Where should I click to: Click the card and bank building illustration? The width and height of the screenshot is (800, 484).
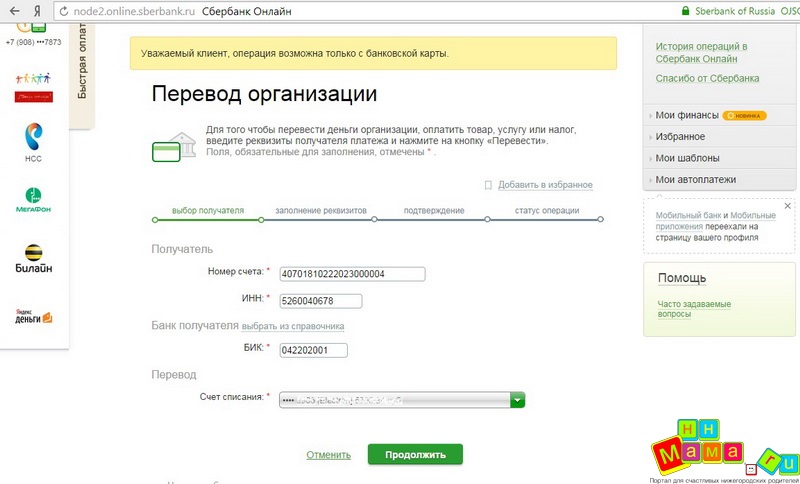174,147
